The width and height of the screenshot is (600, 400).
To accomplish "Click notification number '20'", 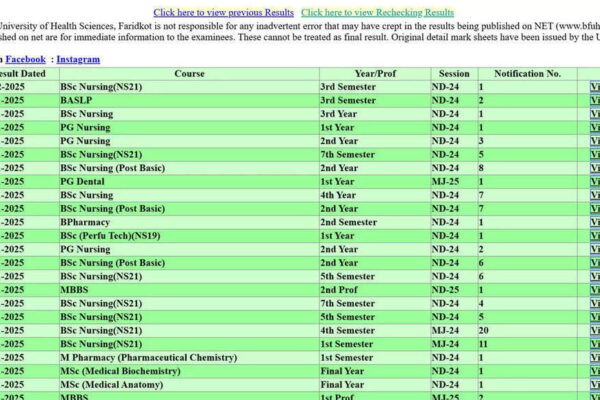I will [527, 330].
